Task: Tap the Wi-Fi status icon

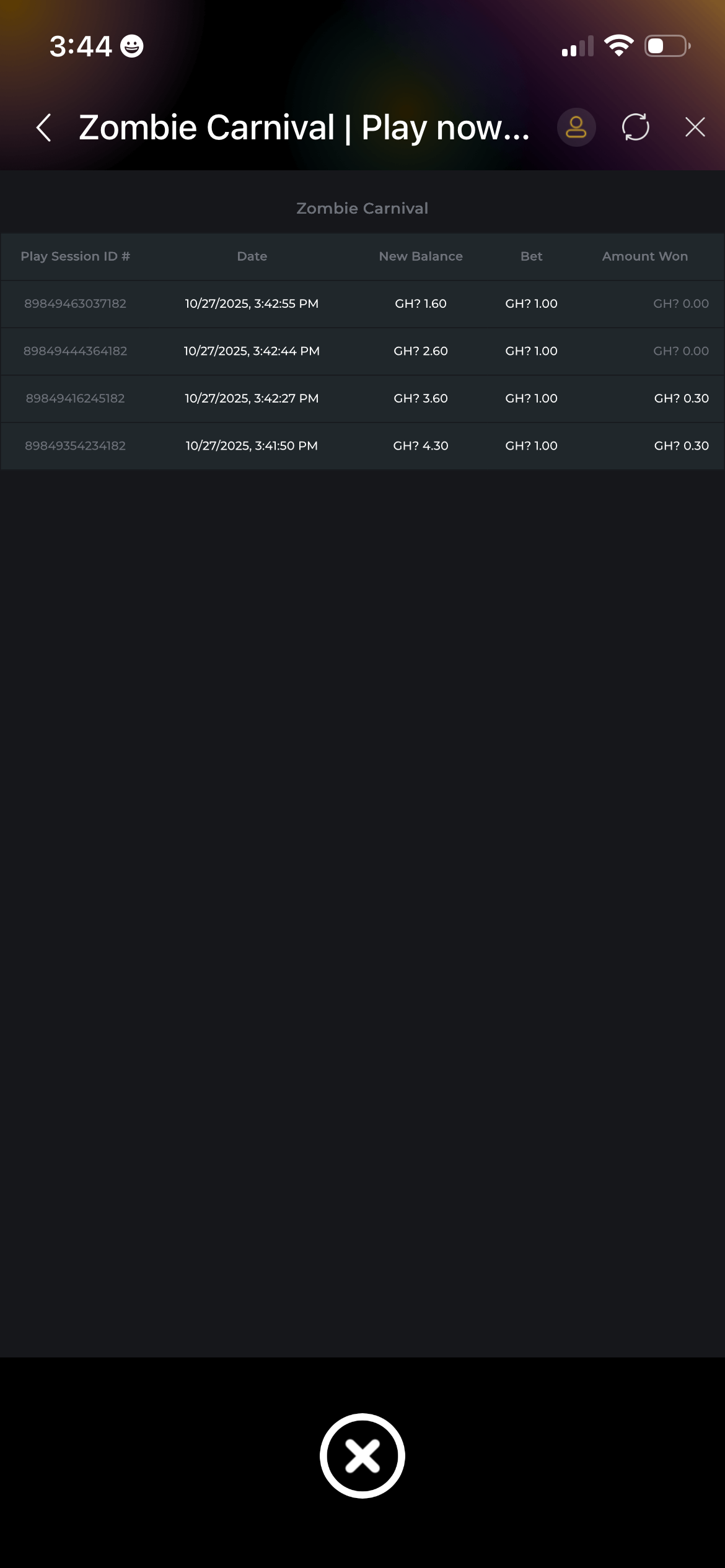Action: (618, 46)
